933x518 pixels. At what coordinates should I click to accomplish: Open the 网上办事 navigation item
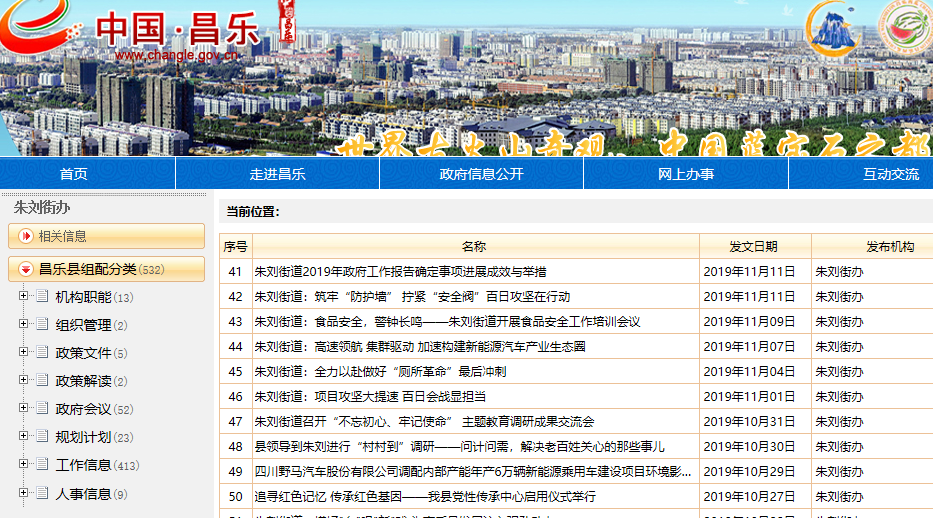click(x=686, y=174)
